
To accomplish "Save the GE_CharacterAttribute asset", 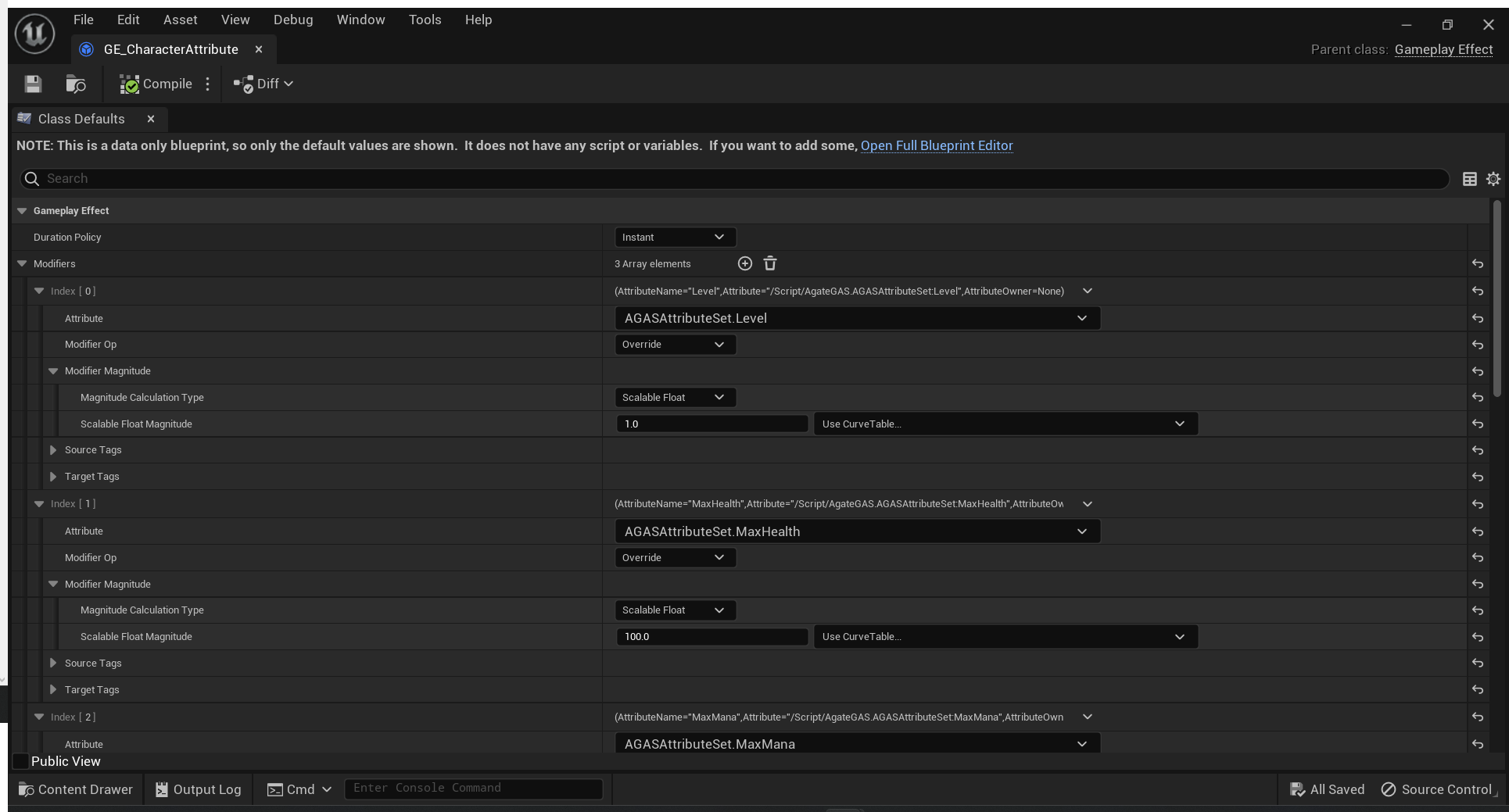I will (x=33, y=84).
